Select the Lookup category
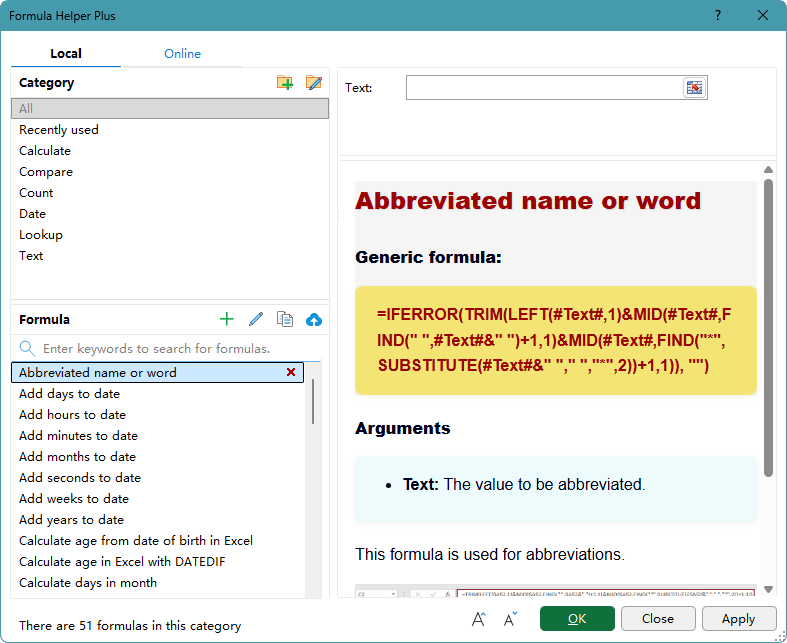 170,235
